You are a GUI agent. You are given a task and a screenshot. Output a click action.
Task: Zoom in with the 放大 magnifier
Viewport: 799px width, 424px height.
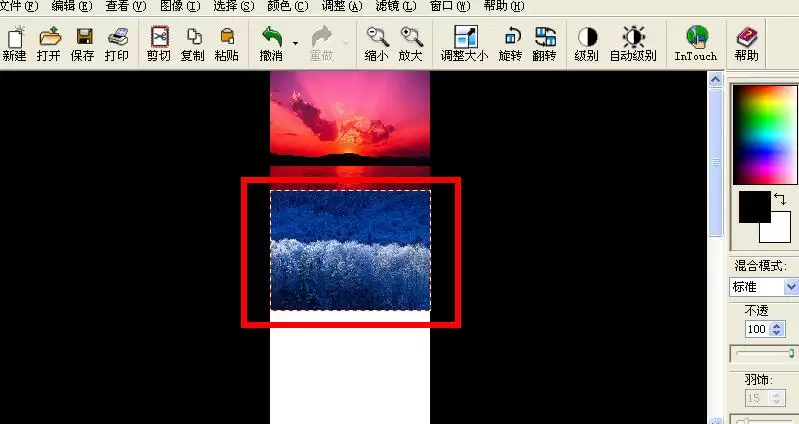click(411, 37)
